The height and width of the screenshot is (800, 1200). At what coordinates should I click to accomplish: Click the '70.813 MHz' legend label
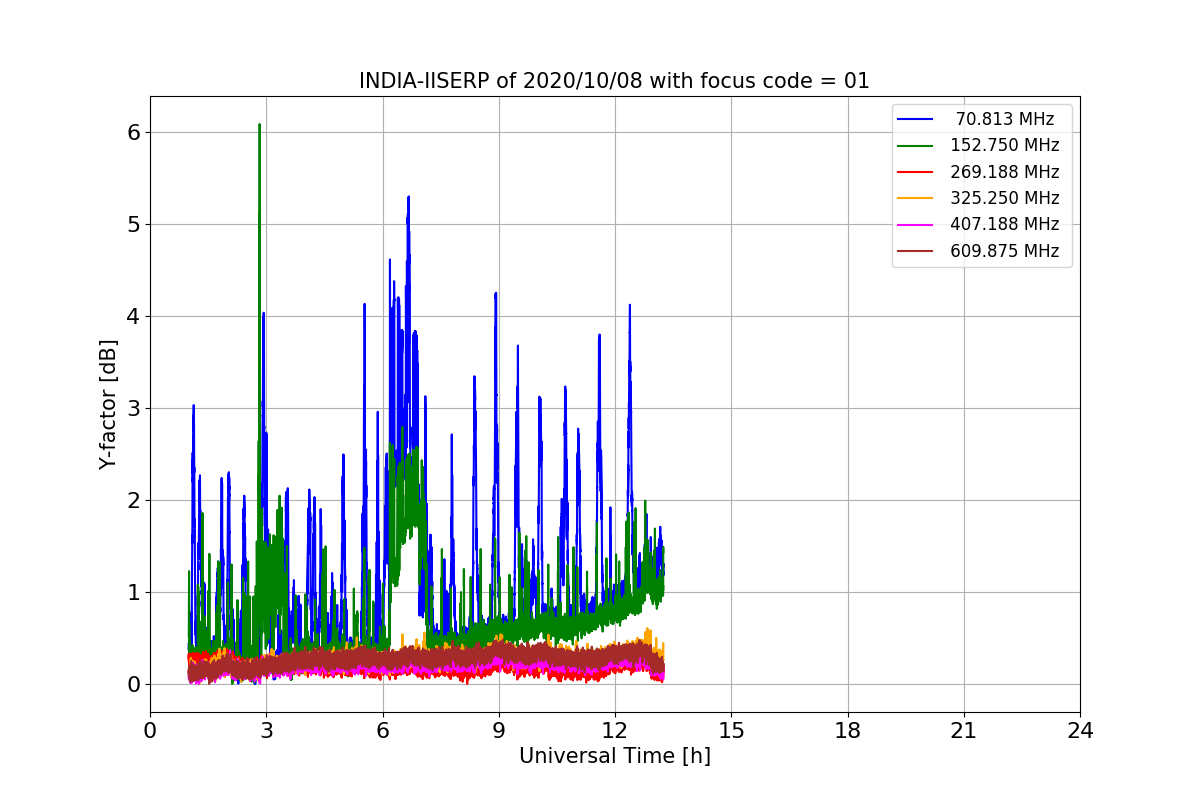pos(1005,119)
